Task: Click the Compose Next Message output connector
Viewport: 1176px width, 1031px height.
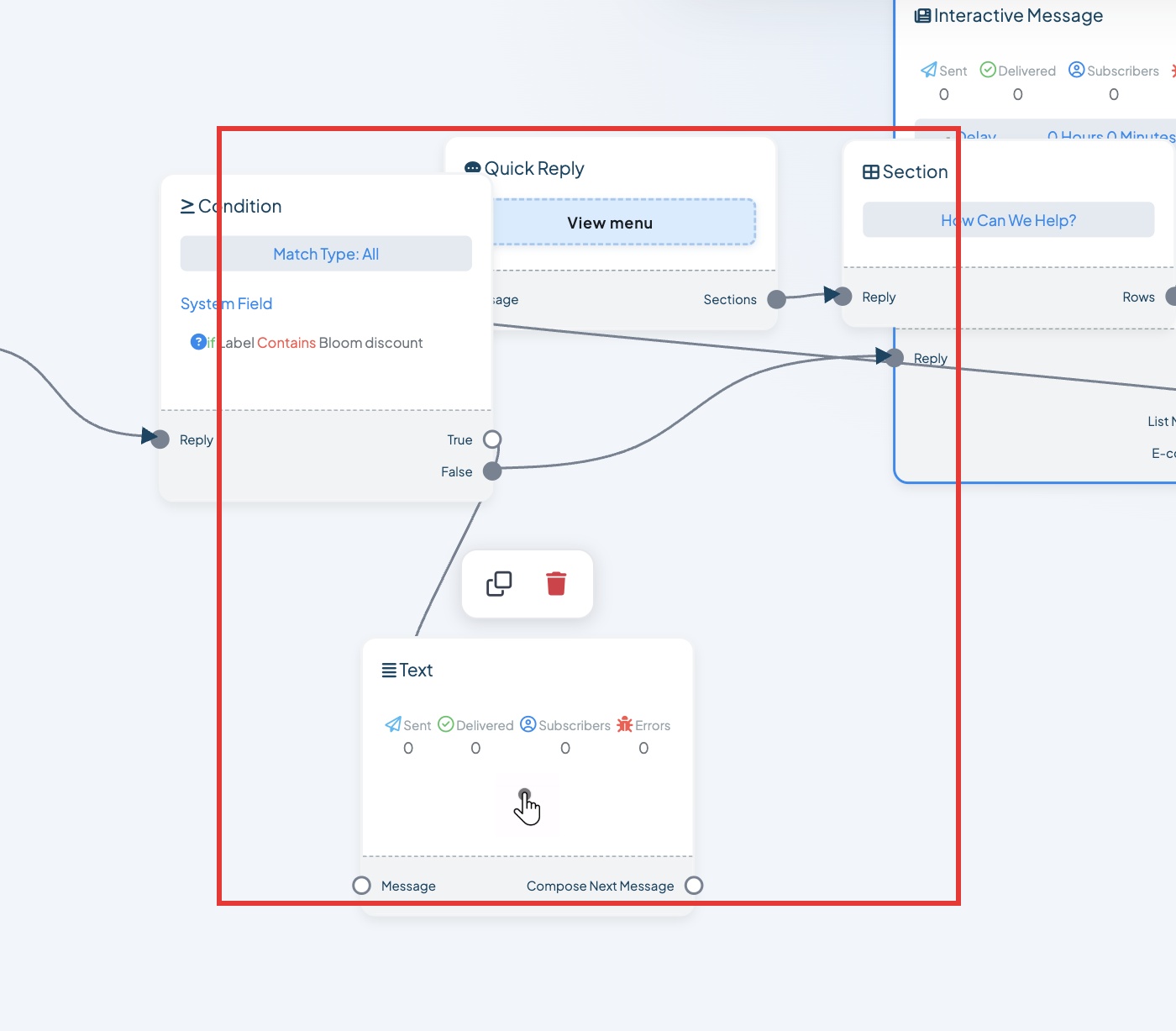Action: coord(694,886)
